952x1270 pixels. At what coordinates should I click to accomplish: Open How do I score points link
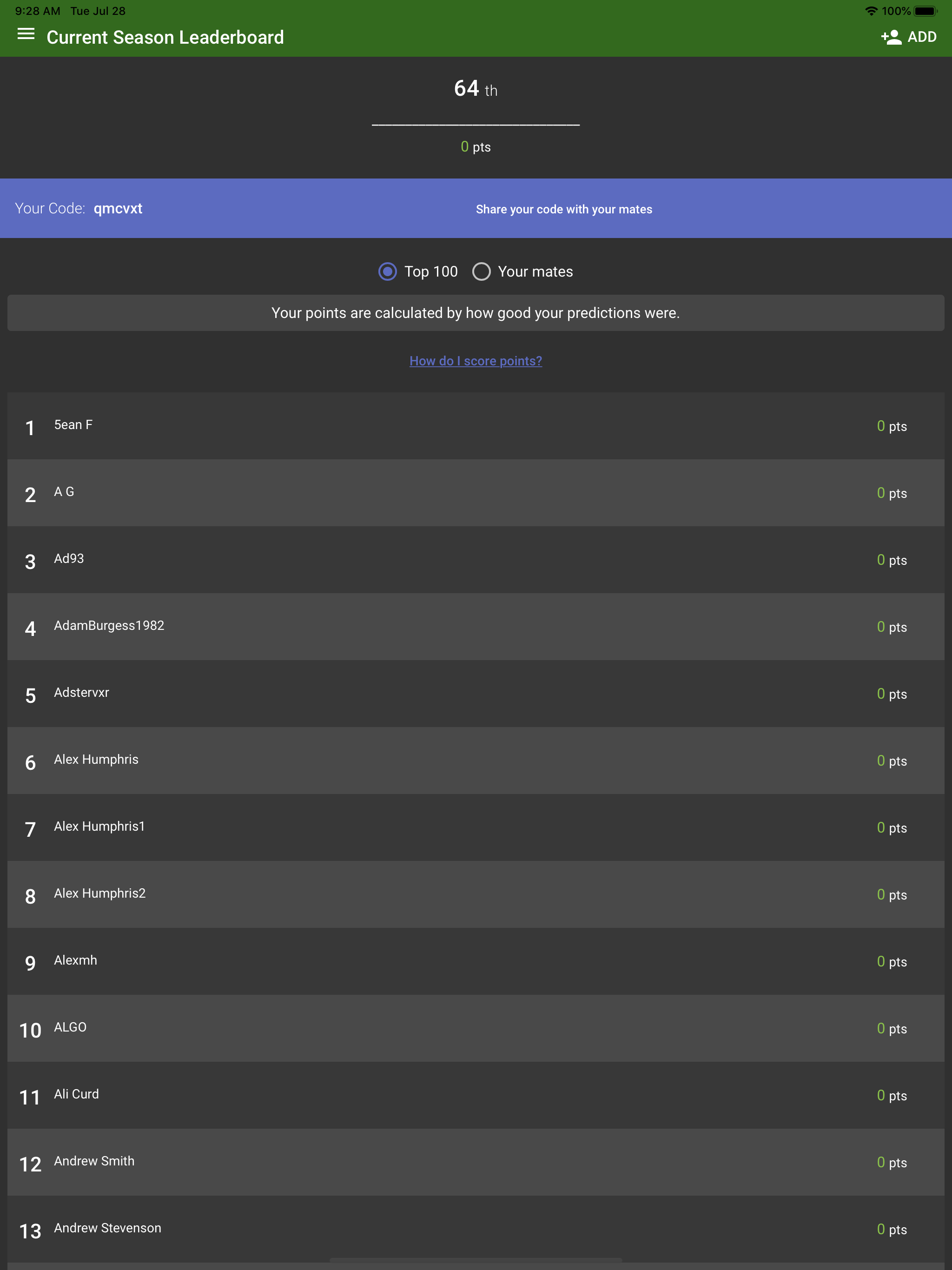click(476, 361)
